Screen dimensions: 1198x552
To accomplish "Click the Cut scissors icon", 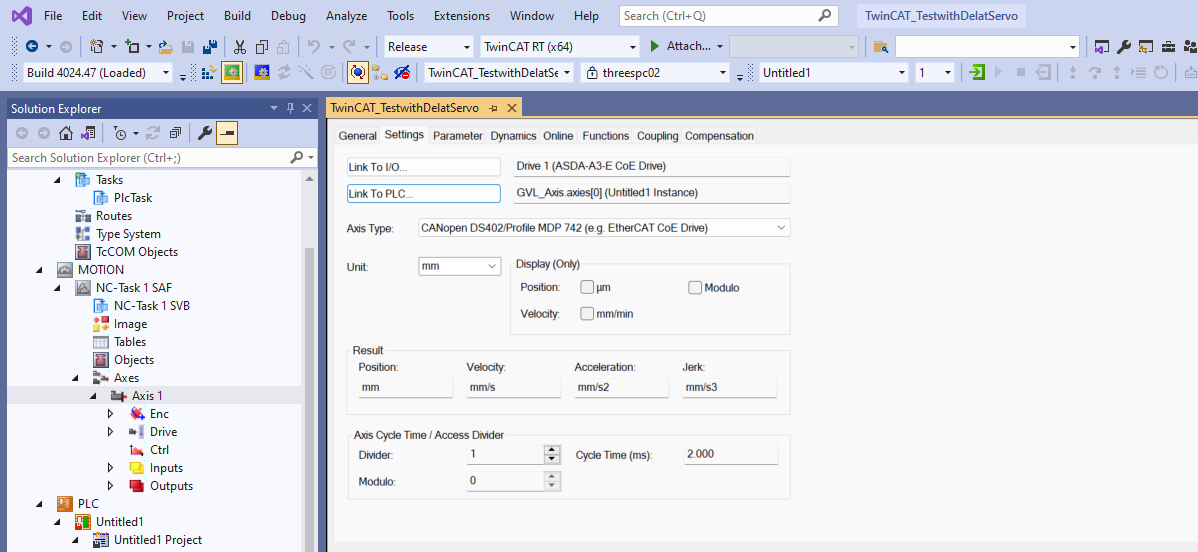I will click(240, 47).
